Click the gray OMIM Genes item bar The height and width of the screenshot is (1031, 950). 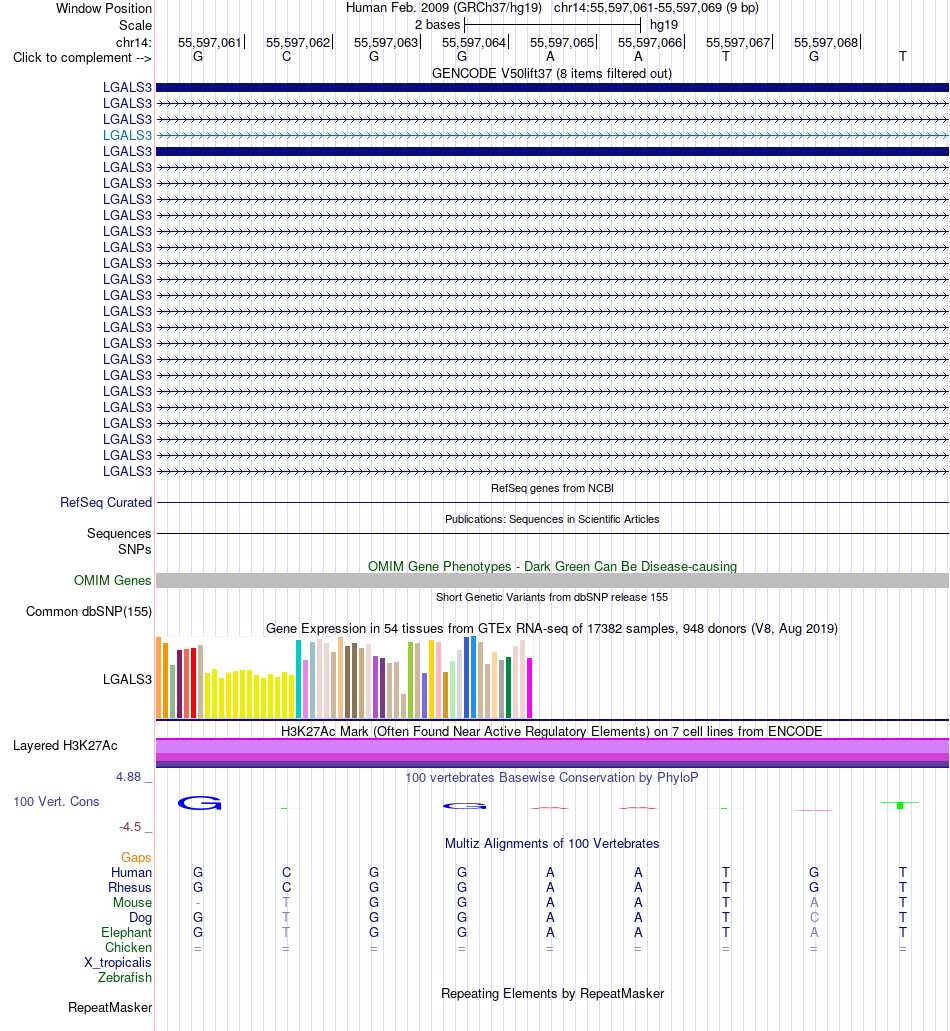coord(552,581)
